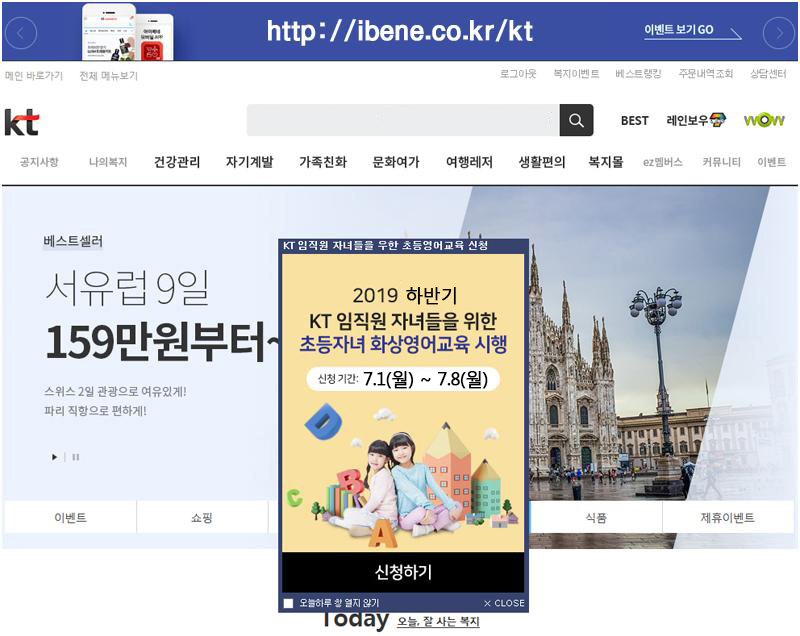Screen dimensions: 800x636
Task: Focus the search input field
Action: coord(403,120)
